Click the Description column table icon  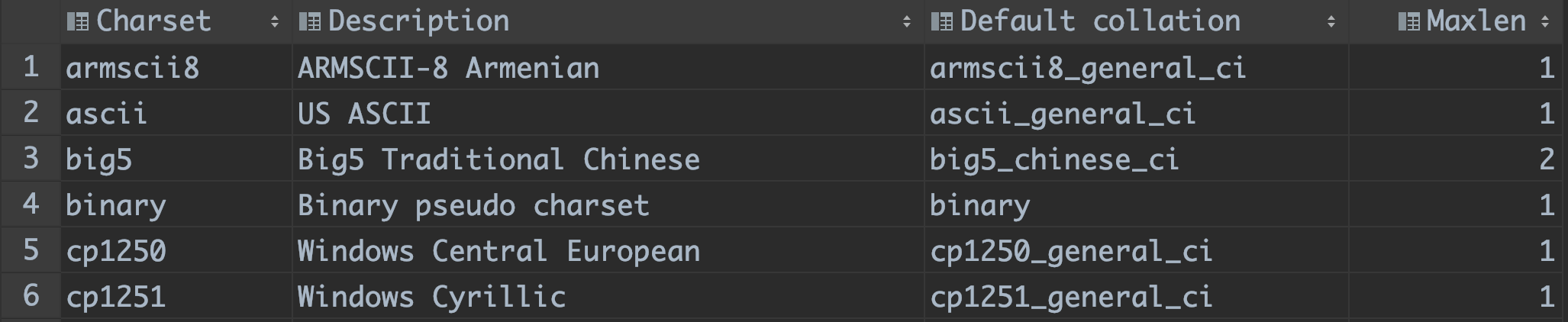click(309, 22)
